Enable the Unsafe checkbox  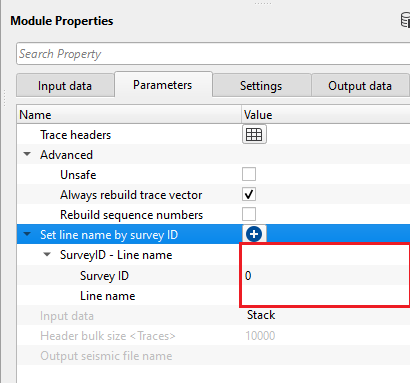coord(249,174)
